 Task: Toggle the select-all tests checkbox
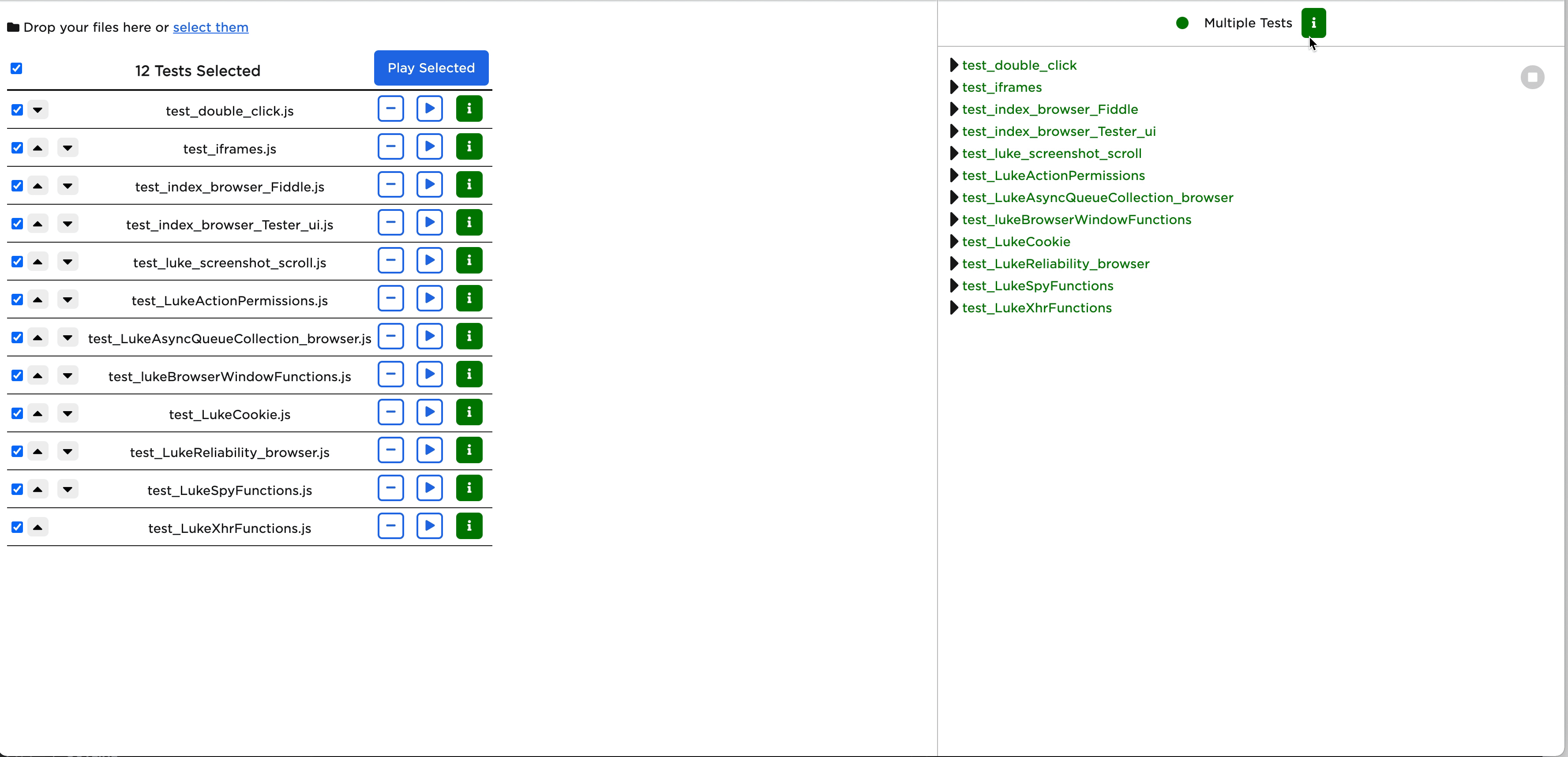[16, 68]
